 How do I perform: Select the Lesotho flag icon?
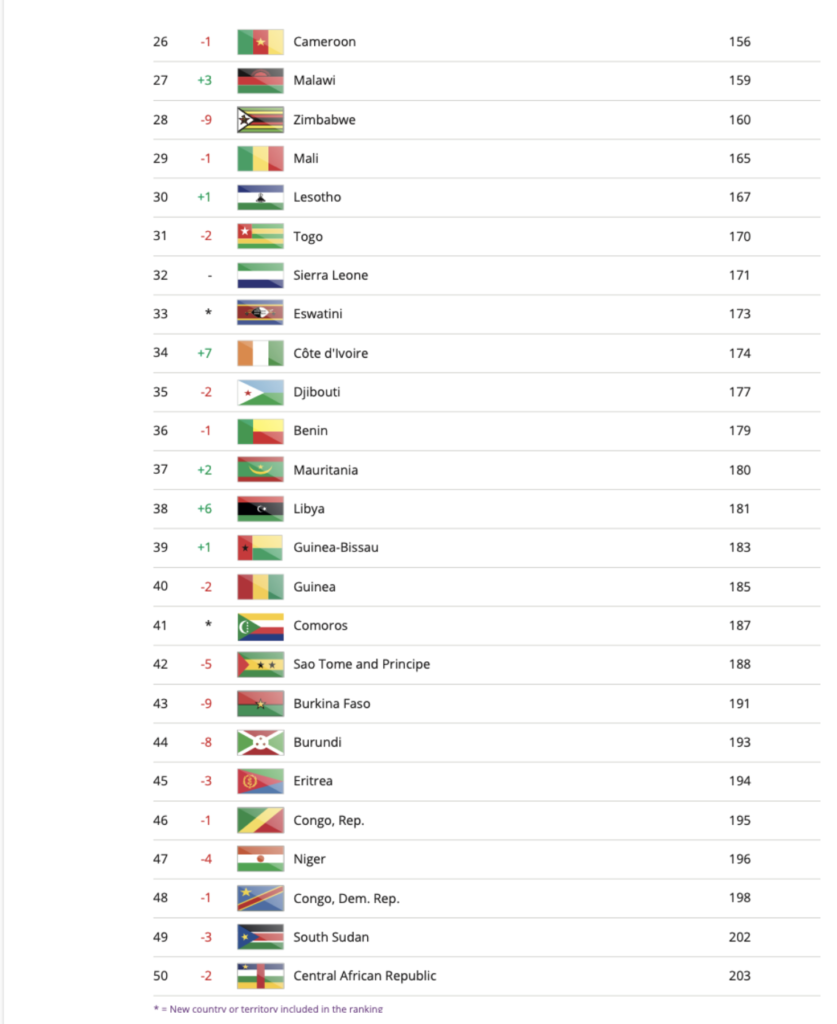[x=260, y=198]
